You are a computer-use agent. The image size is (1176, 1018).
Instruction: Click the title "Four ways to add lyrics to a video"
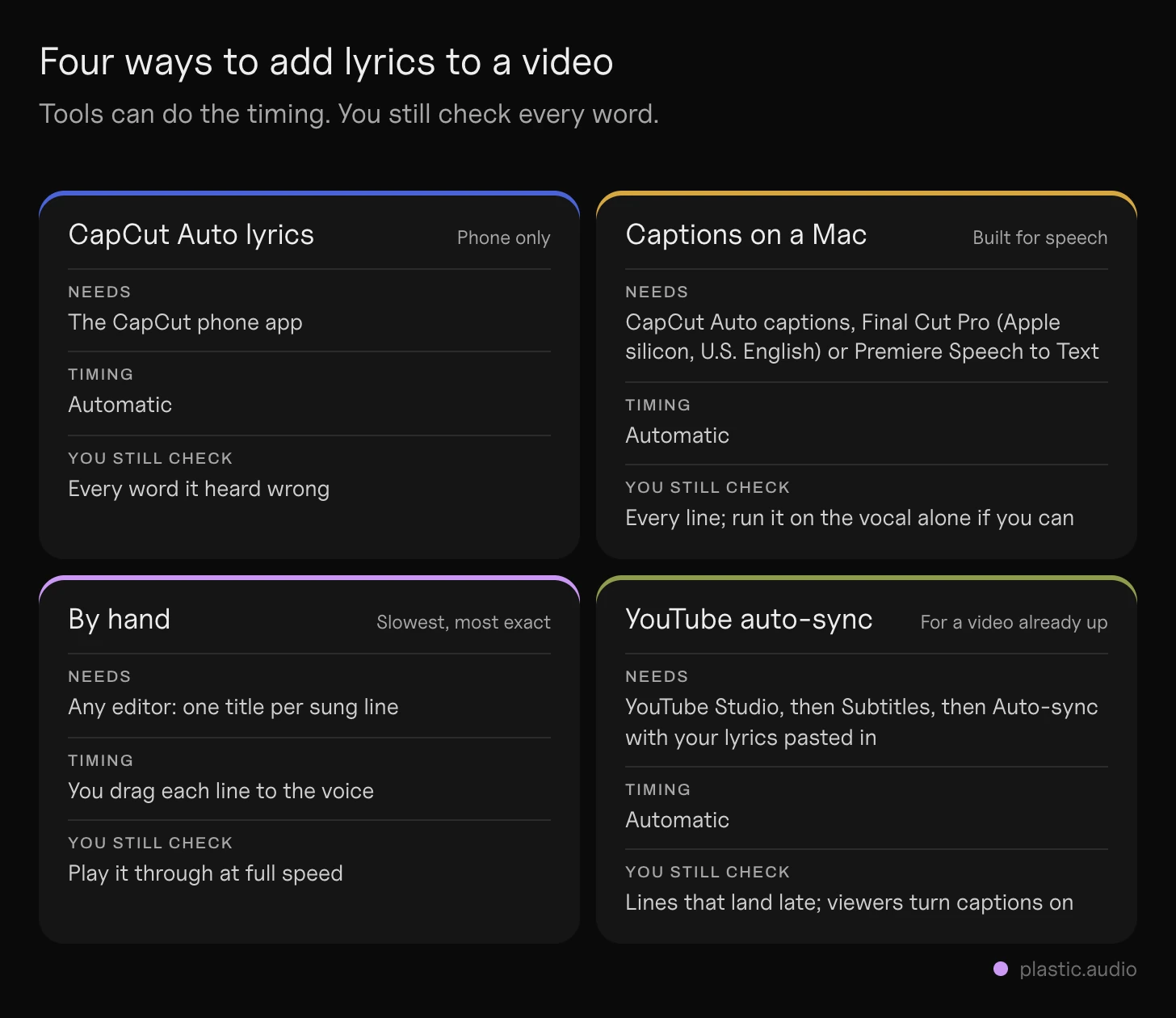[326, 62]
